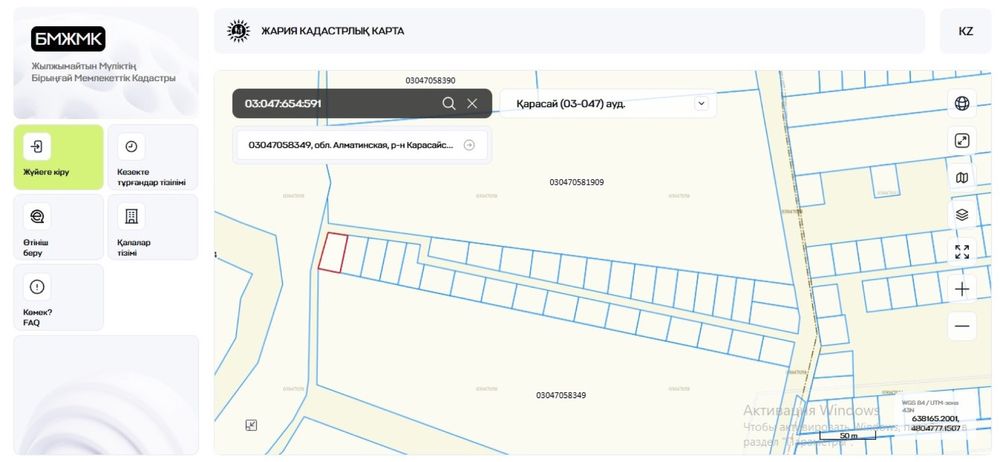The height and width of the screenshot is (462, 1000).
Task: Switch language using KZ button
Action: click(965, 31)
